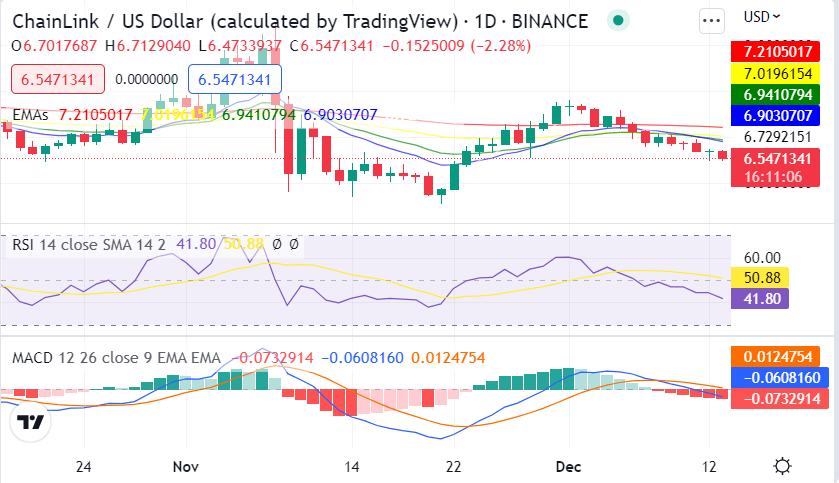Select the MACD 12 26 close 9 legend
This screenshot has width=839, height=483.
[x=116, y=357]
